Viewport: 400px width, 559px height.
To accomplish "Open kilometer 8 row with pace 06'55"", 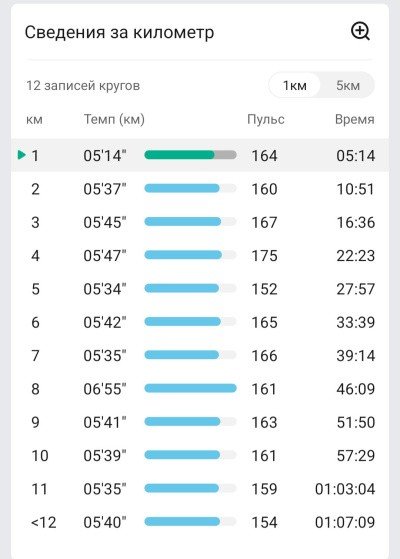I will tap(200, 389).
